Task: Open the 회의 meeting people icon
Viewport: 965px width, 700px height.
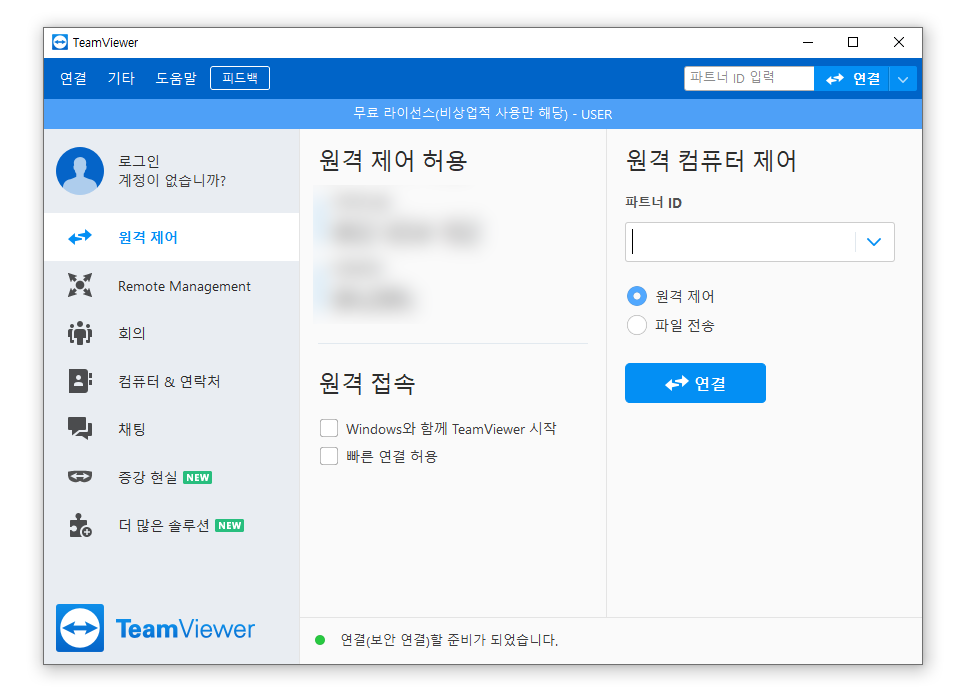Action: coord(80,333)
